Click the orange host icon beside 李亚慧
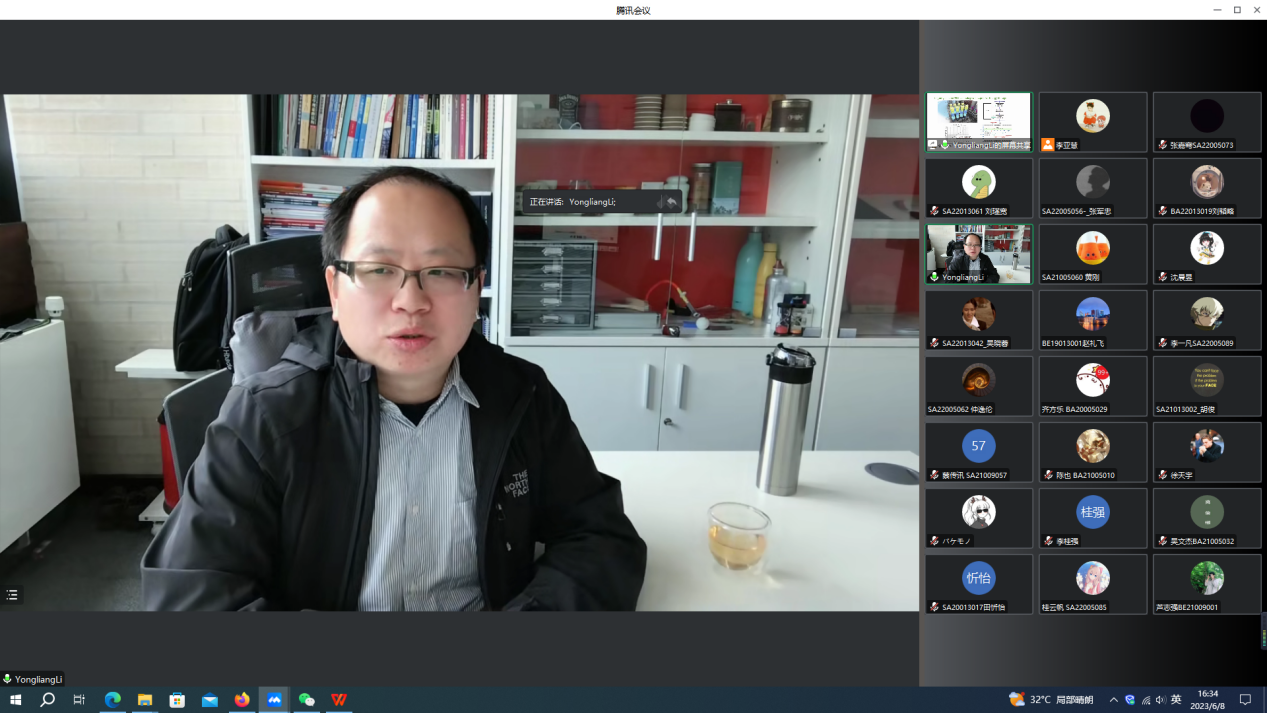This screenshot has height=713, width=1267. (x=1047, y=145)
